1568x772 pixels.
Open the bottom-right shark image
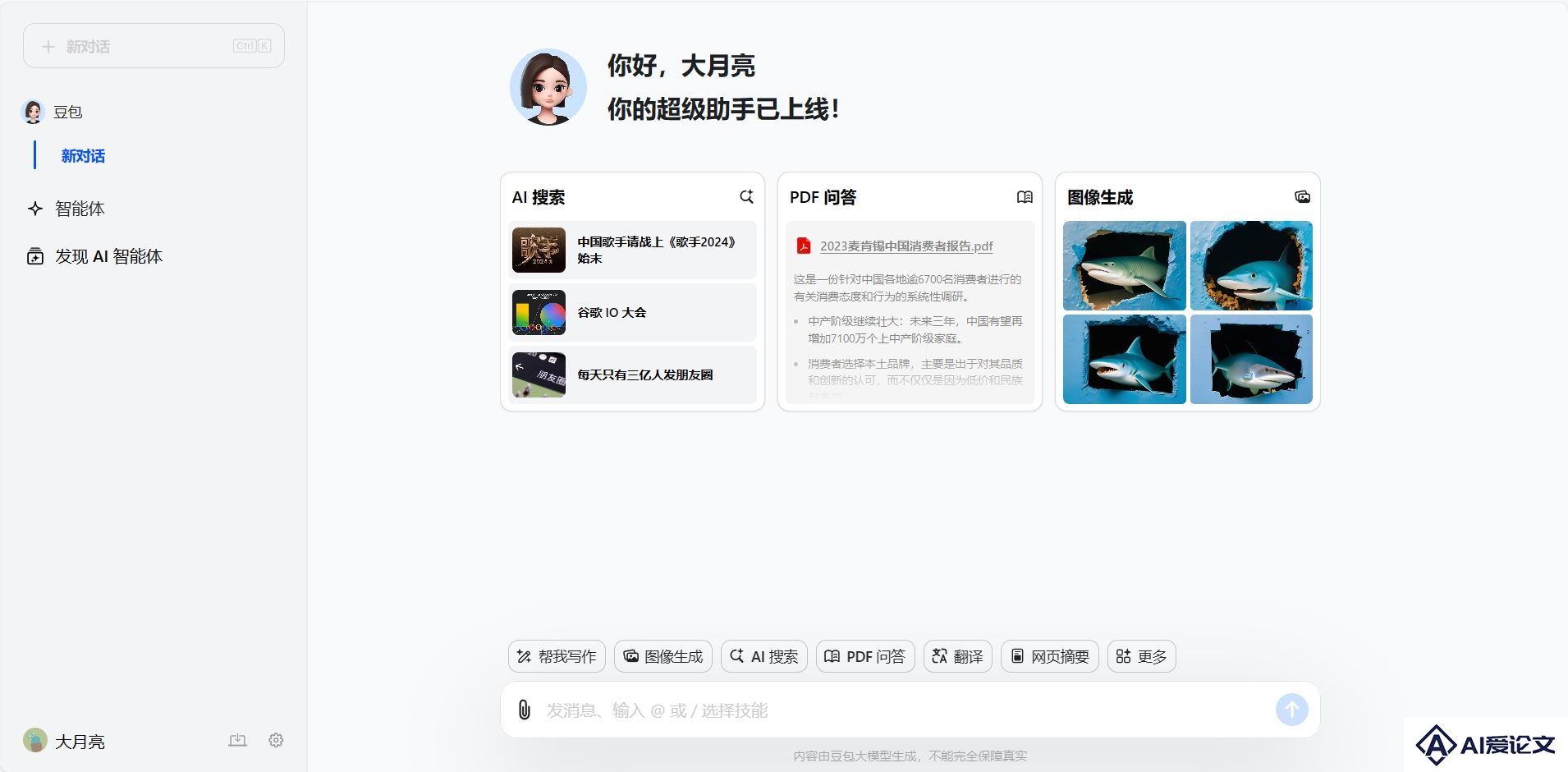(1251, 359)
